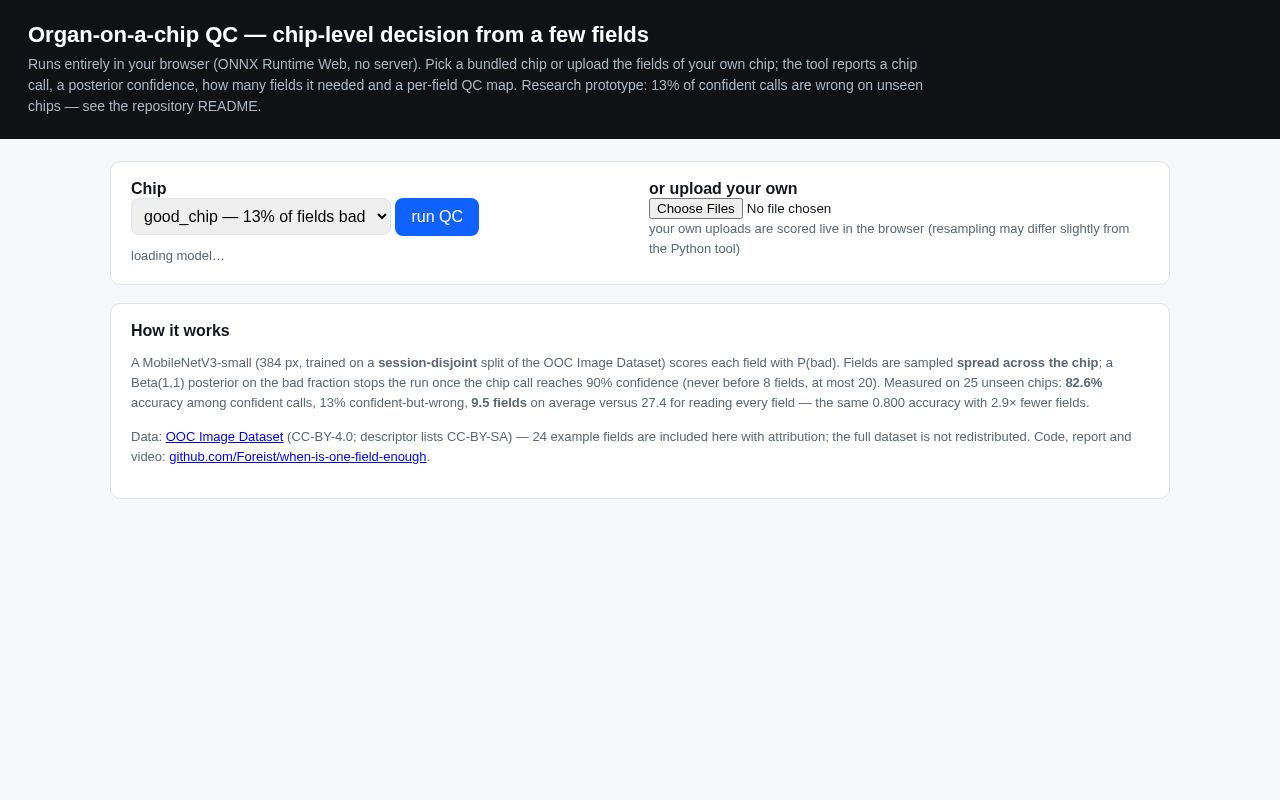Click the bold 82.6% accuracy figure
1280x800 pixels.
click(1084, 382)
